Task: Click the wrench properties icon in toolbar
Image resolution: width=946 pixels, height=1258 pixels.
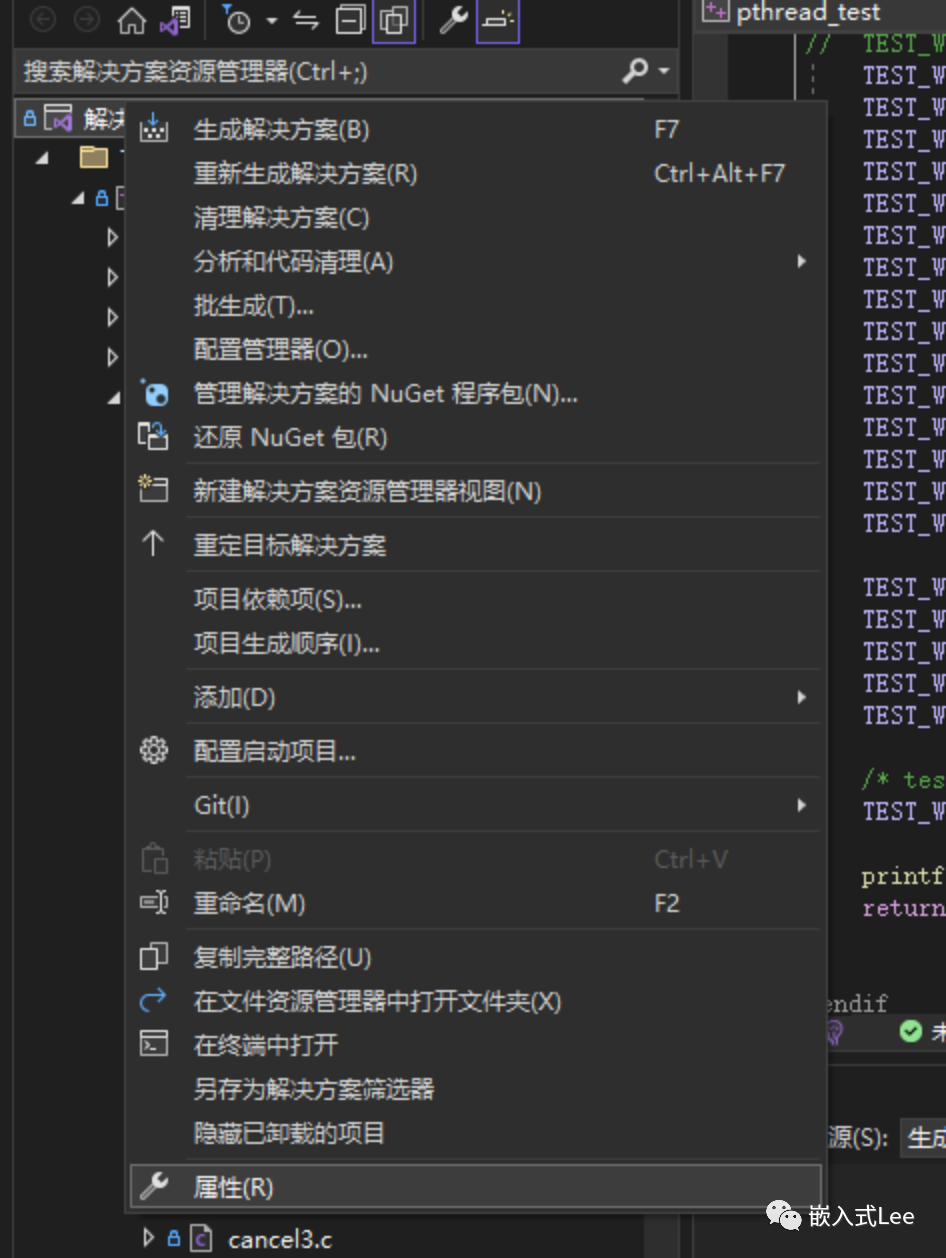Action: 453,20
